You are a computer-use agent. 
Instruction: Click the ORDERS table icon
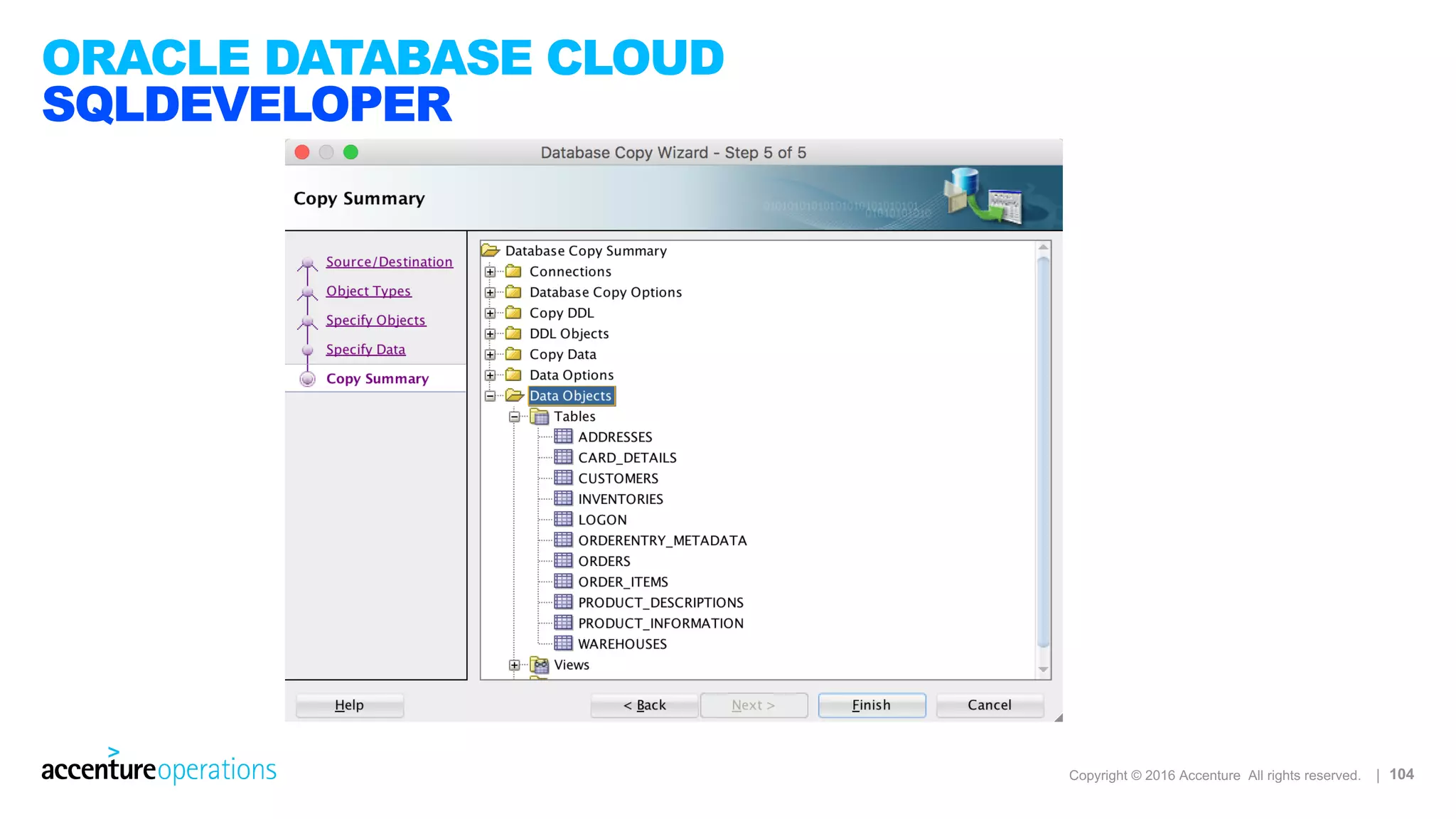(563, 560)
